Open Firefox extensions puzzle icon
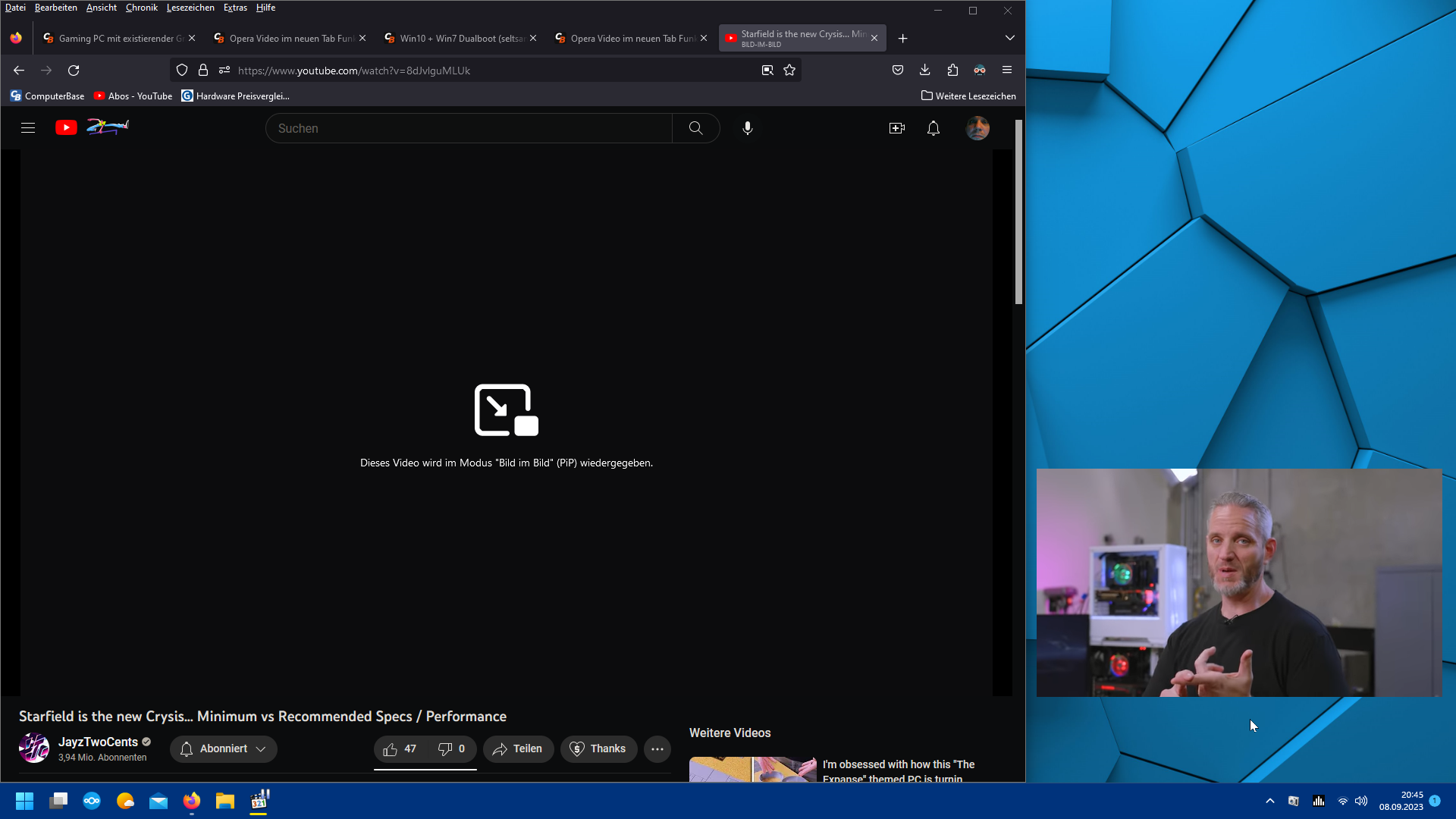The height and width of the screenshot is (819, 1456). [x=952, y=71]
